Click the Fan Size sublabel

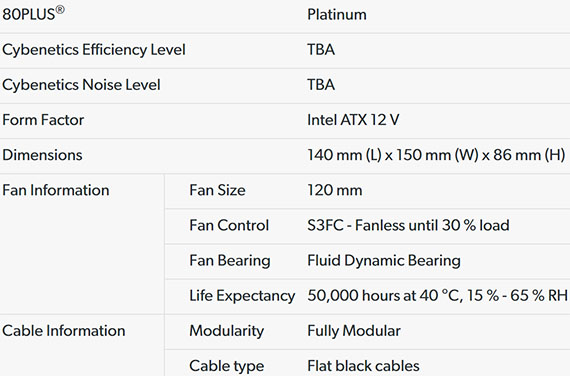click(x=217, y=190)
